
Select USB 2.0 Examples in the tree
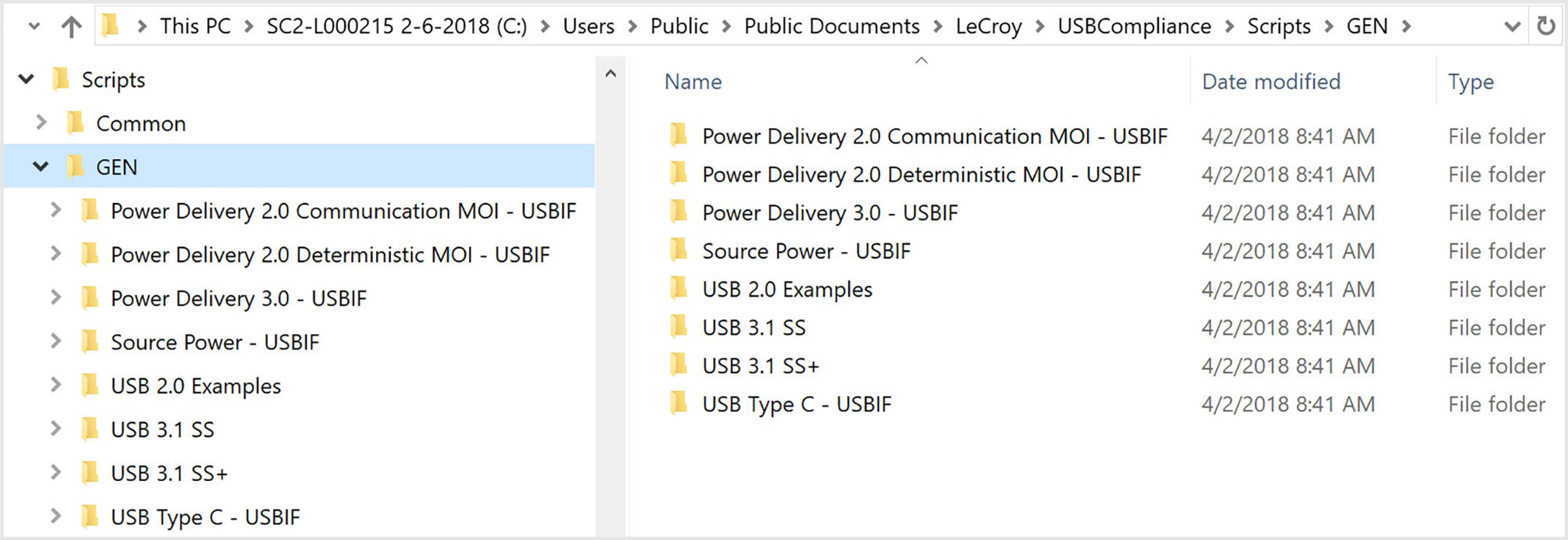pos(196,386)
